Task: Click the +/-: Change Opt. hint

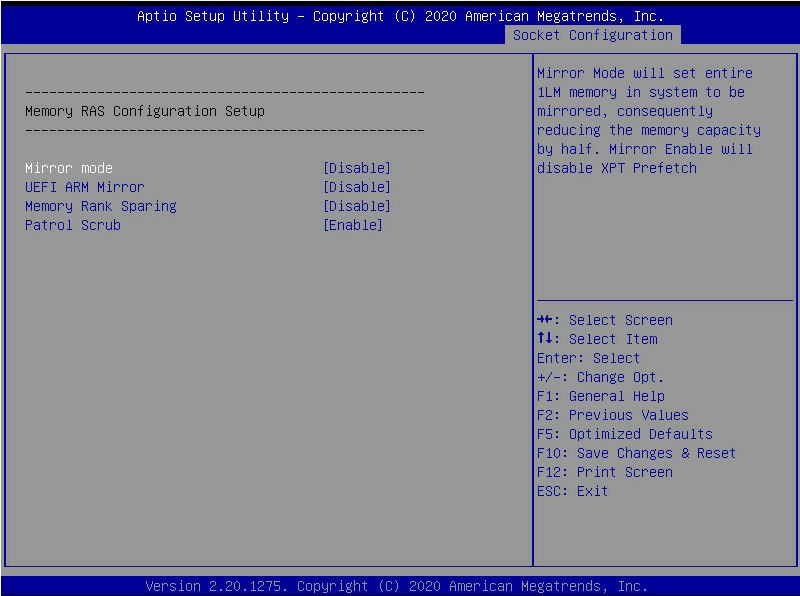Action: tap(601, 377)
